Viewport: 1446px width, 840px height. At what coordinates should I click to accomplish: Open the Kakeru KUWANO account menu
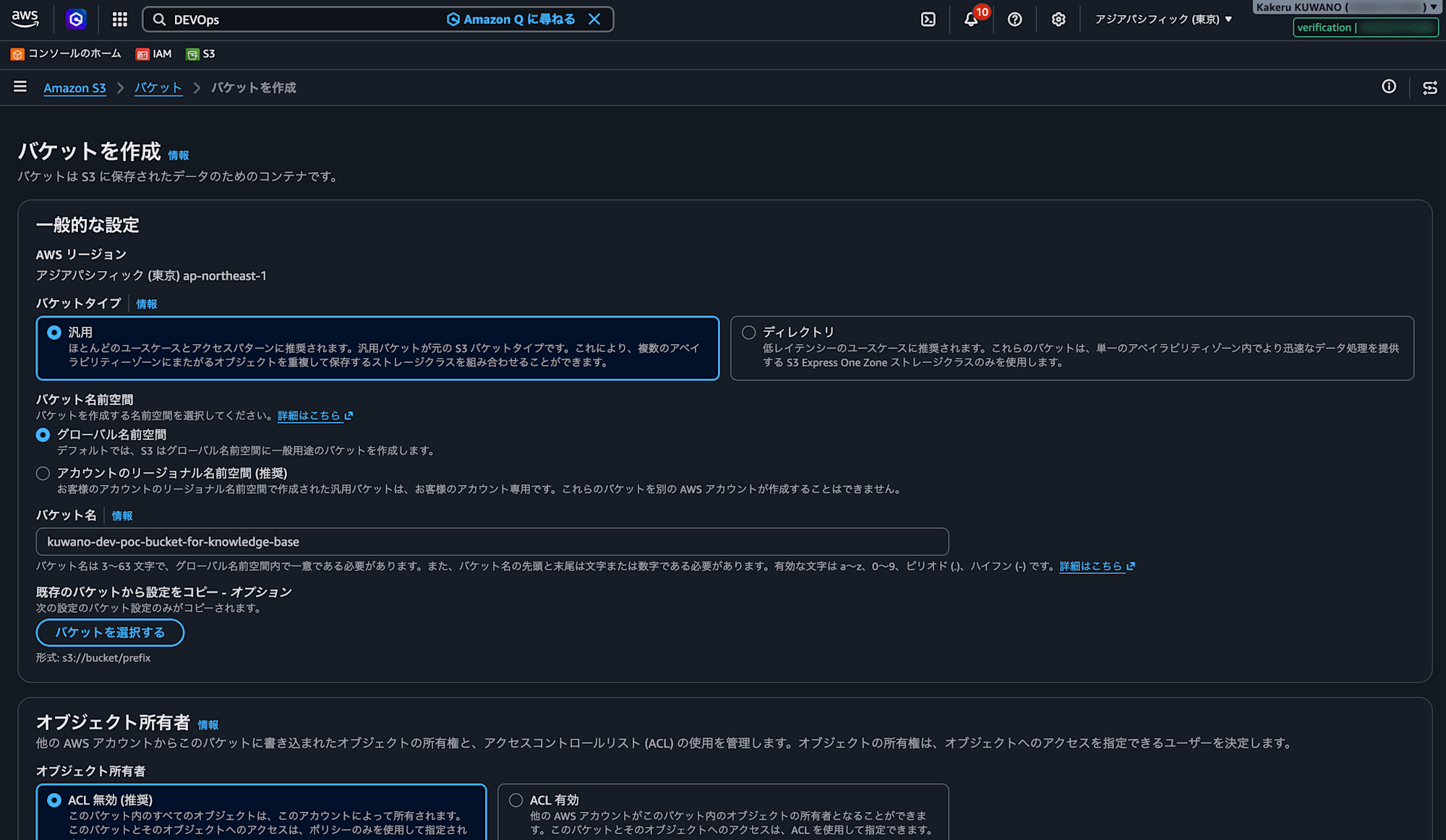1347,7
